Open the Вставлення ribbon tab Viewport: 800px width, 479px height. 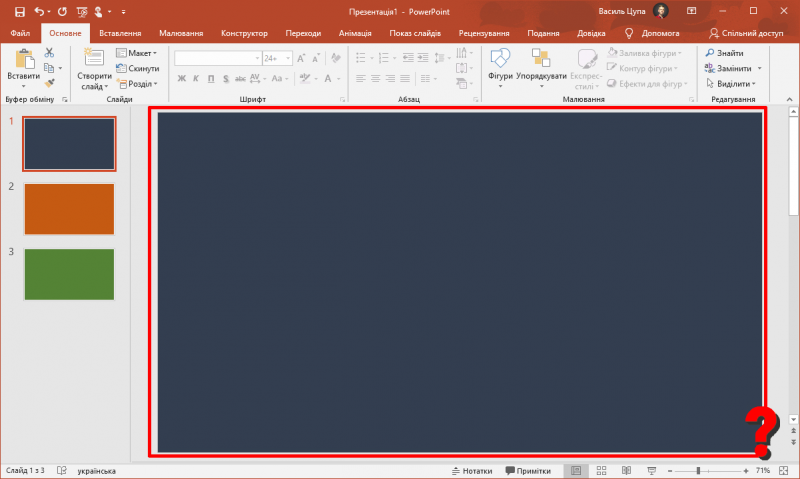[120, 33]
